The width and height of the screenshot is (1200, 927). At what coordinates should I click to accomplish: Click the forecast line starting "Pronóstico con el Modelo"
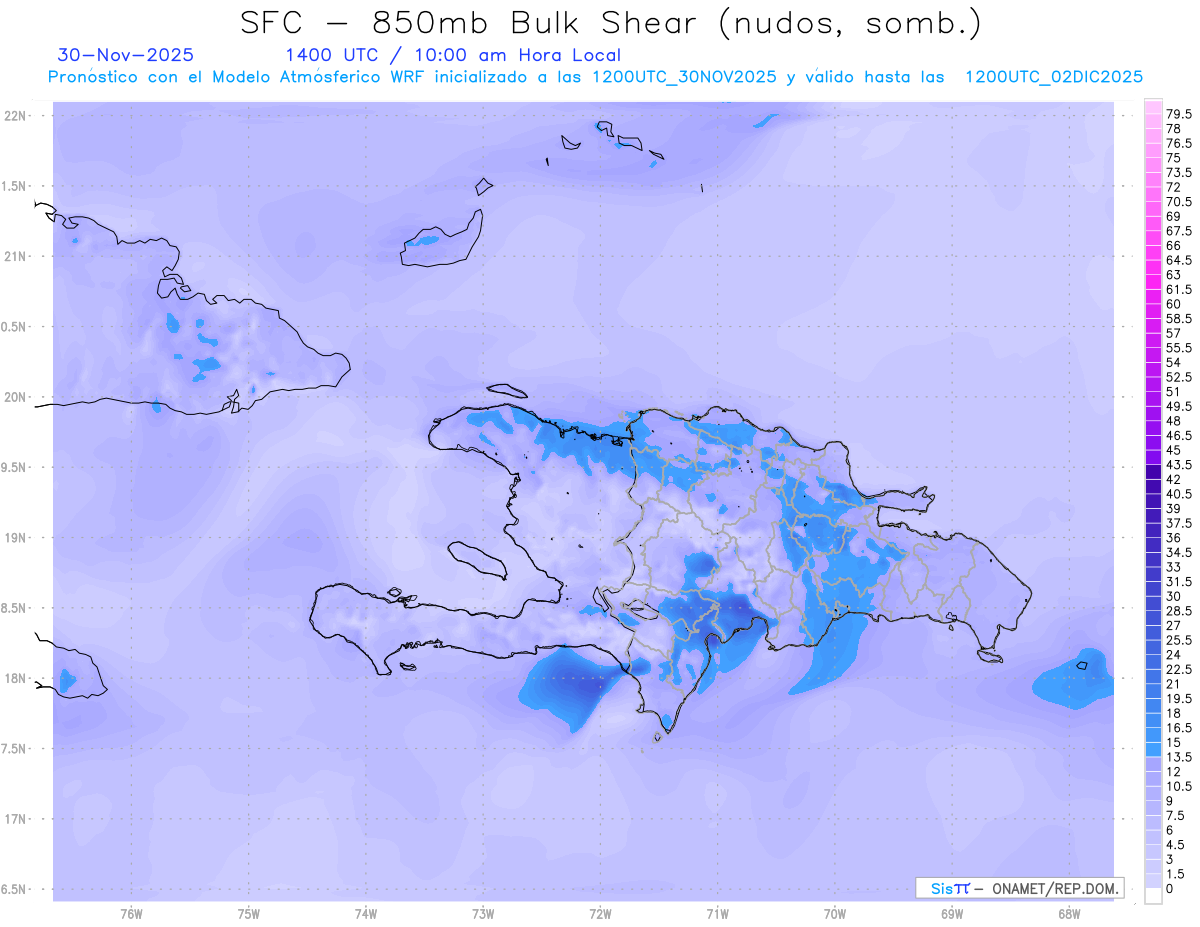[595, 77]
